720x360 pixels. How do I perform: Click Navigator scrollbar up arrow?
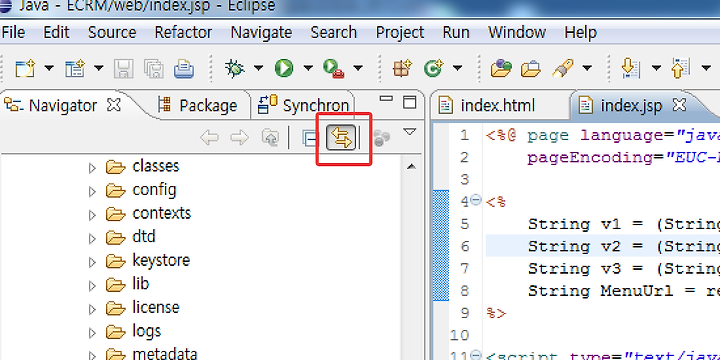(x=412, y=166)
